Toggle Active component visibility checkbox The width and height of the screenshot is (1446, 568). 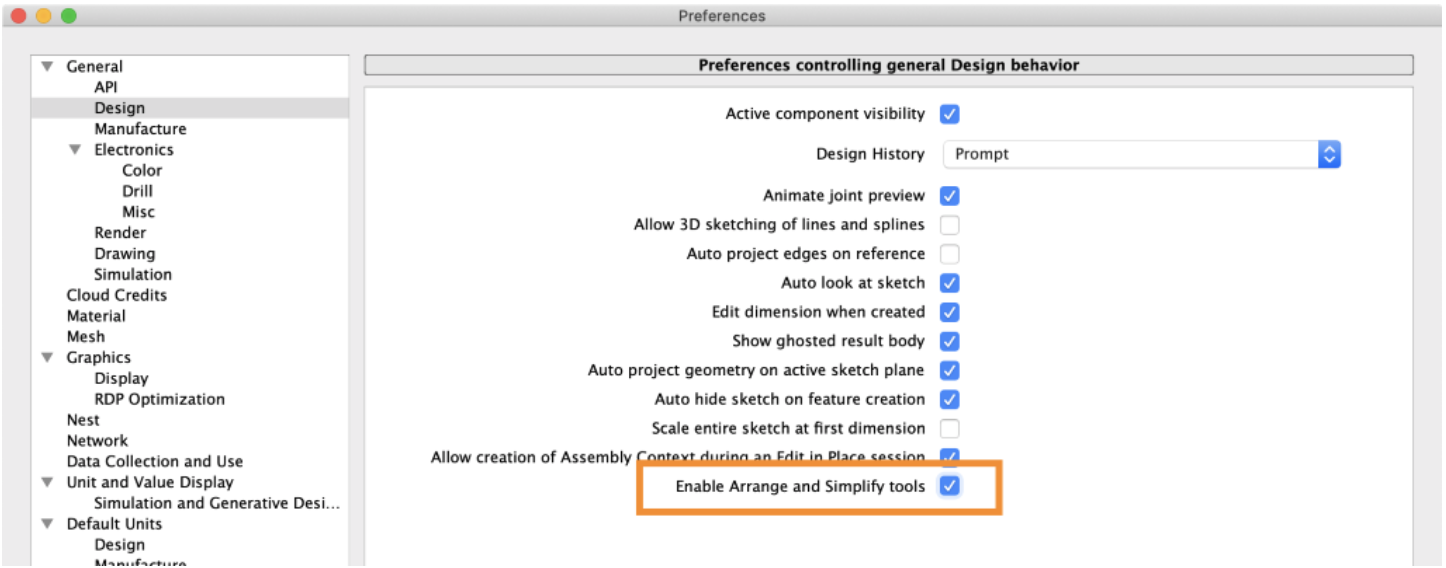coord(949,114)
